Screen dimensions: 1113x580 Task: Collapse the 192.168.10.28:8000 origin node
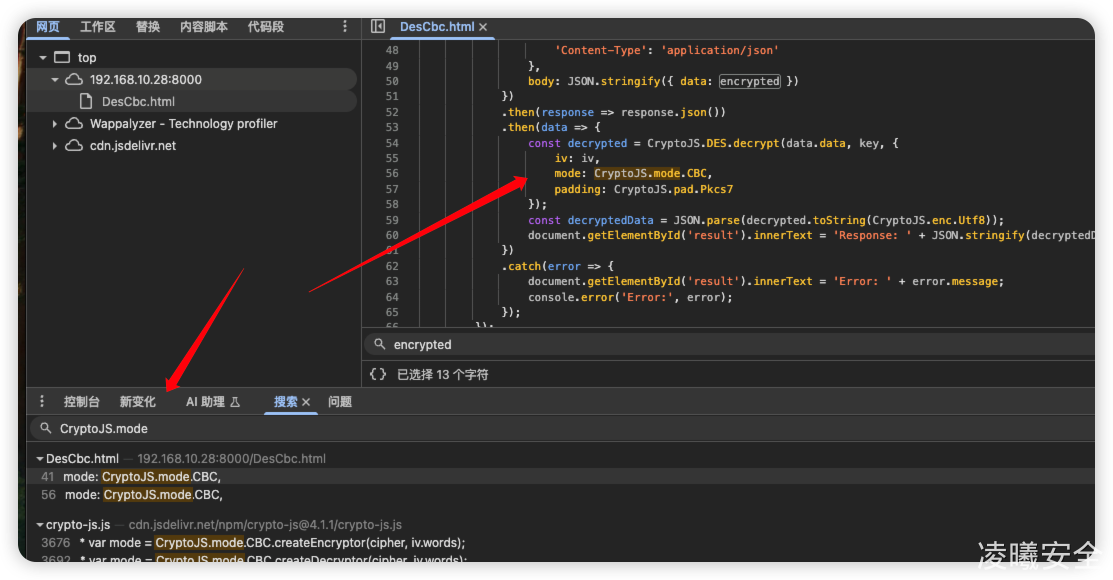55,80
